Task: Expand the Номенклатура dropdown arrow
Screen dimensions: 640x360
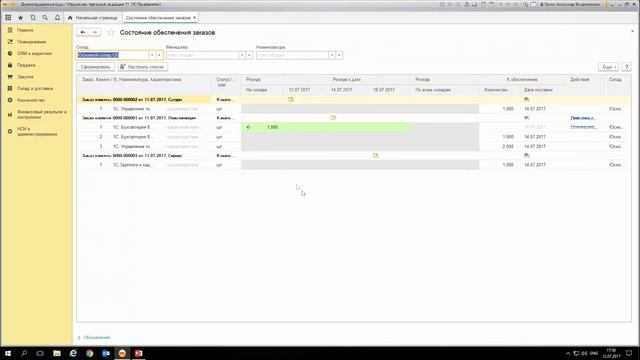Action: pos(332,55)
